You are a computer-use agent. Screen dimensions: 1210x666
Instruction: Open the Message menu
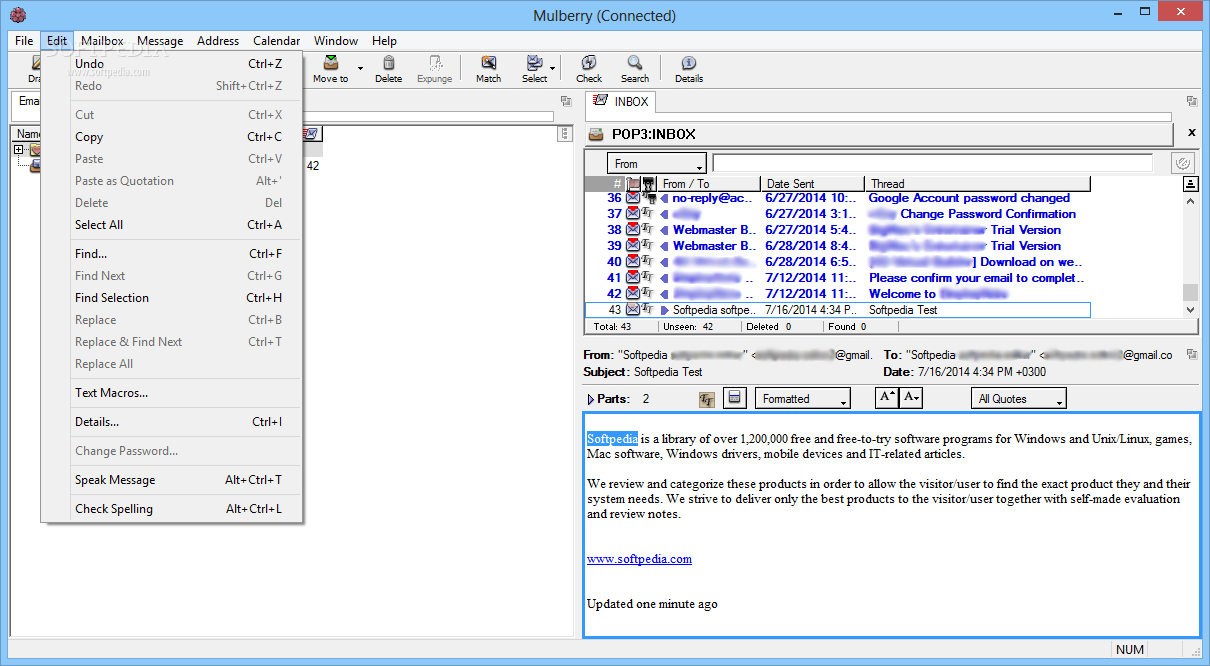(x=160, y=41)
